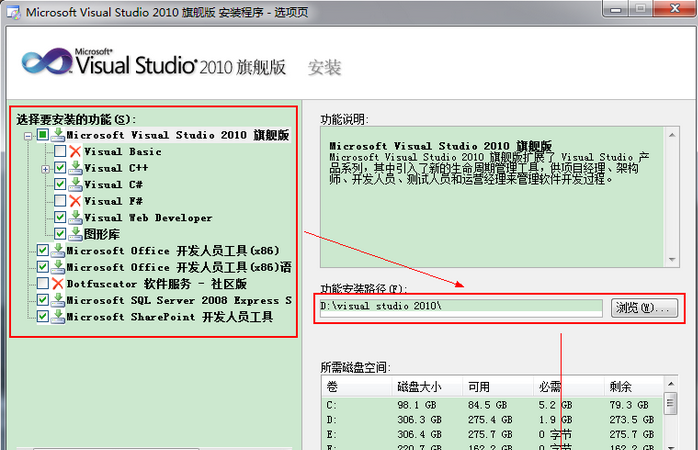Image resolution: width=698 pixels, height=450 pixels.
Task: Click the C: drive row label
Action: pos(332,405)
